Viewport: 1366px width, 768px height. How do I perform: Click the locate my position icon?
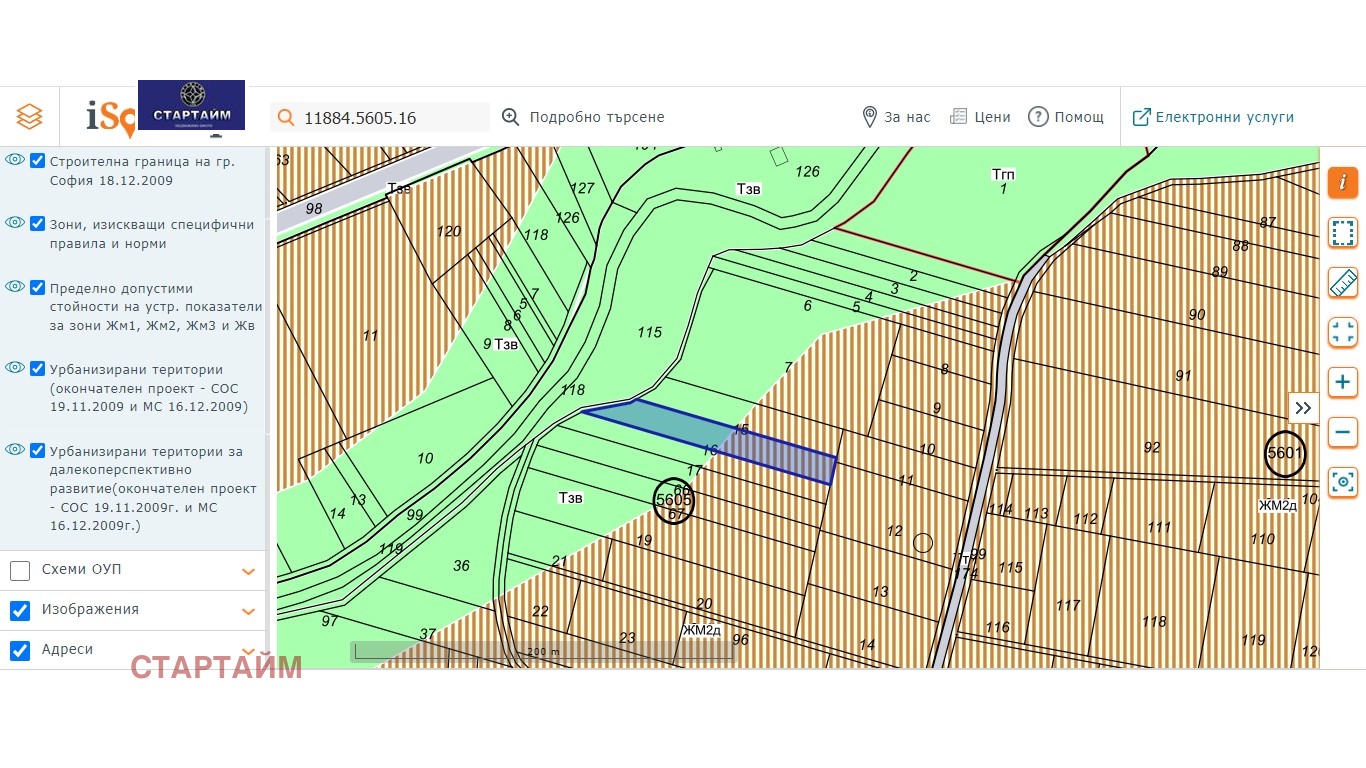point(1342,483)
